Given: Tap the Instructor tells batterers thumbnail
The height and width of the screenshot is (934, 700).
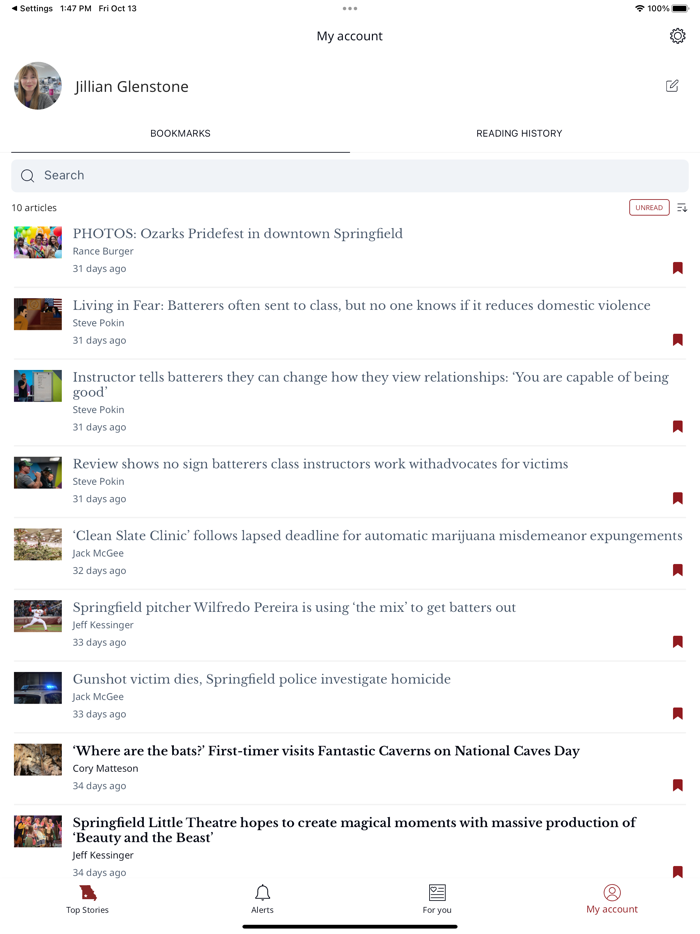Looking at the screenshot, I should pyautogui.click(x=38, y=385).
